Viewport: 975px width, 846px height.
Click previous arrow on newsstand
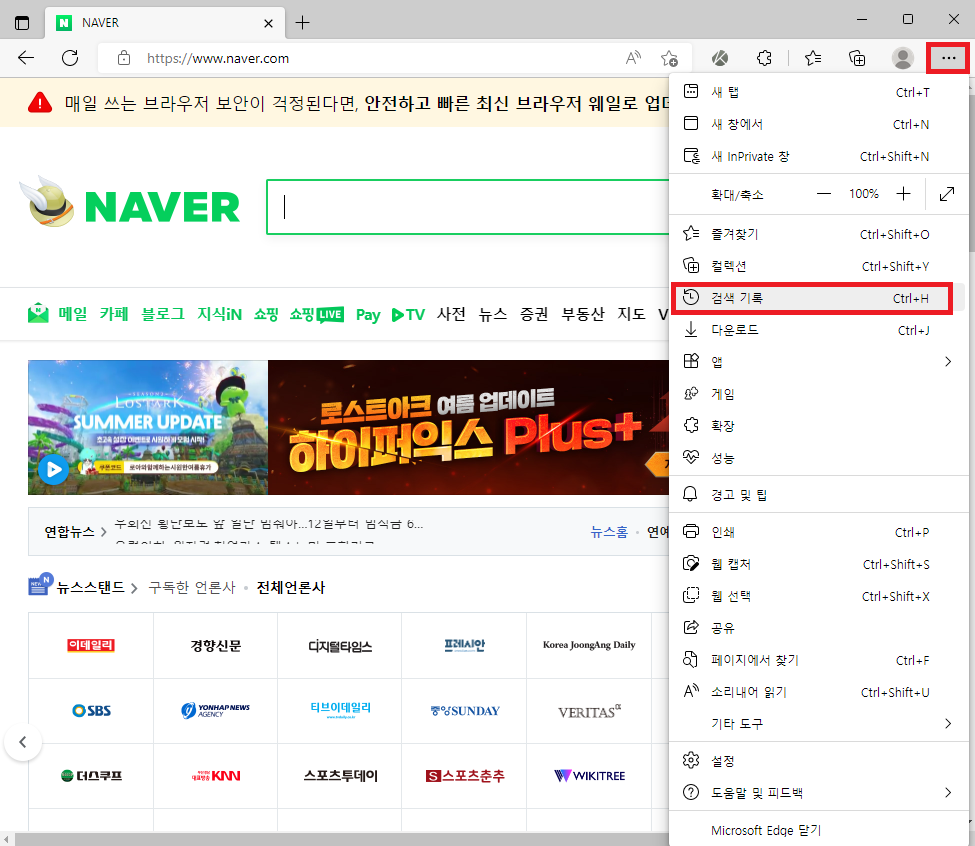point(23,742)
